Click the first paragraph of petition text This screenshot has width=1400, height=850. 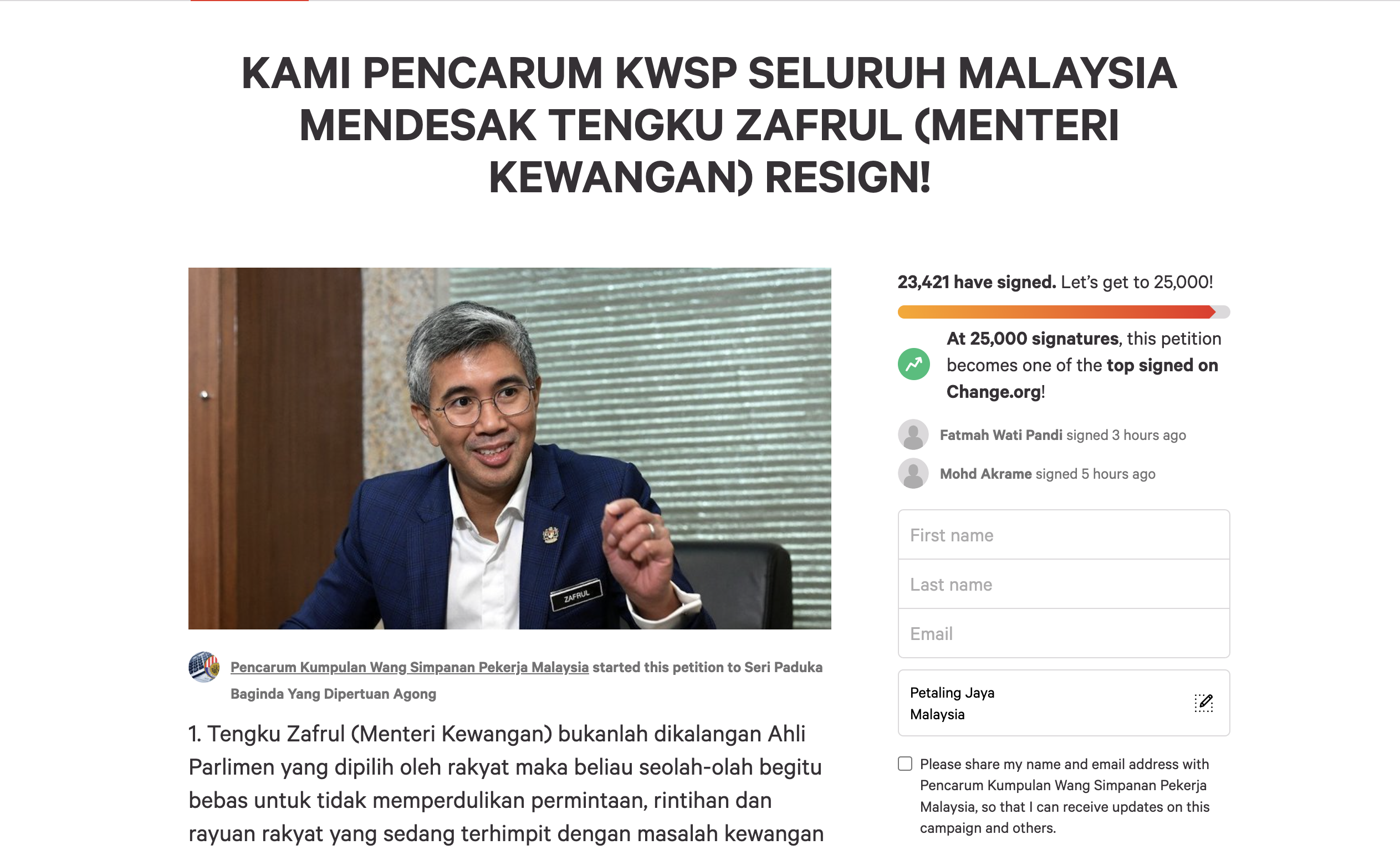pyautogui.click(x=505, y=784)
